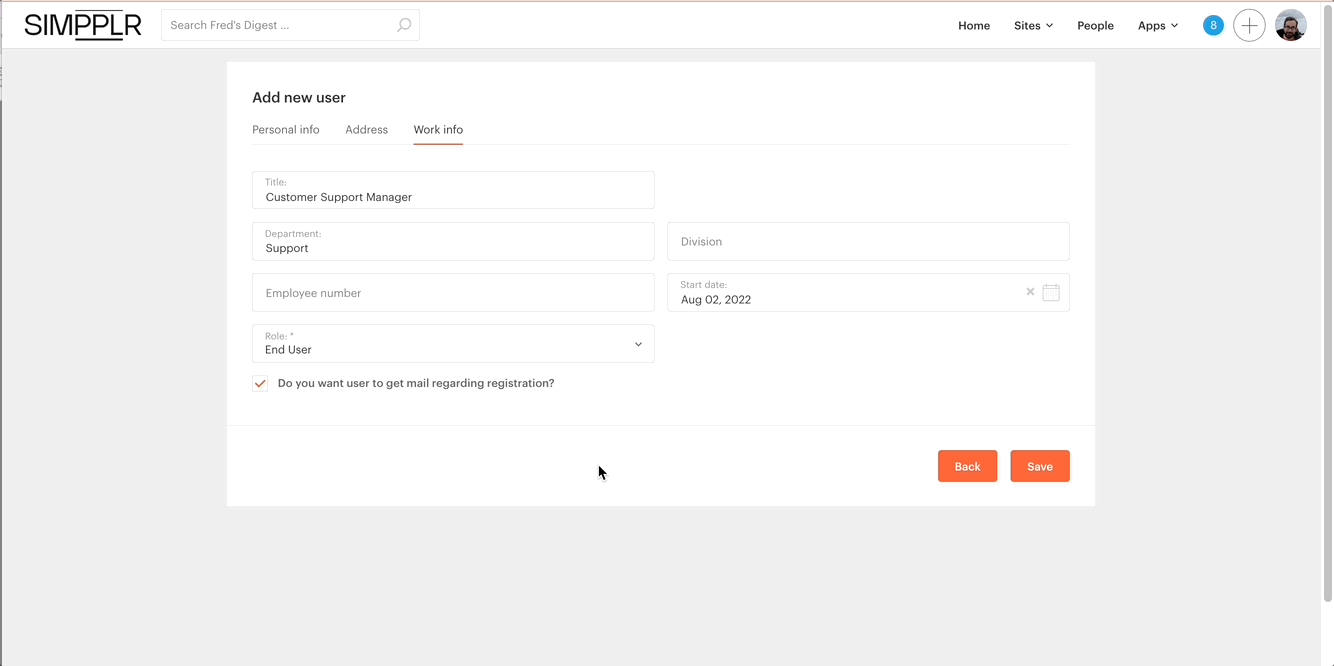This screenshot has height=666, width=1334.
Task: Click the search magnifier icon
Action: pos(404,25)
